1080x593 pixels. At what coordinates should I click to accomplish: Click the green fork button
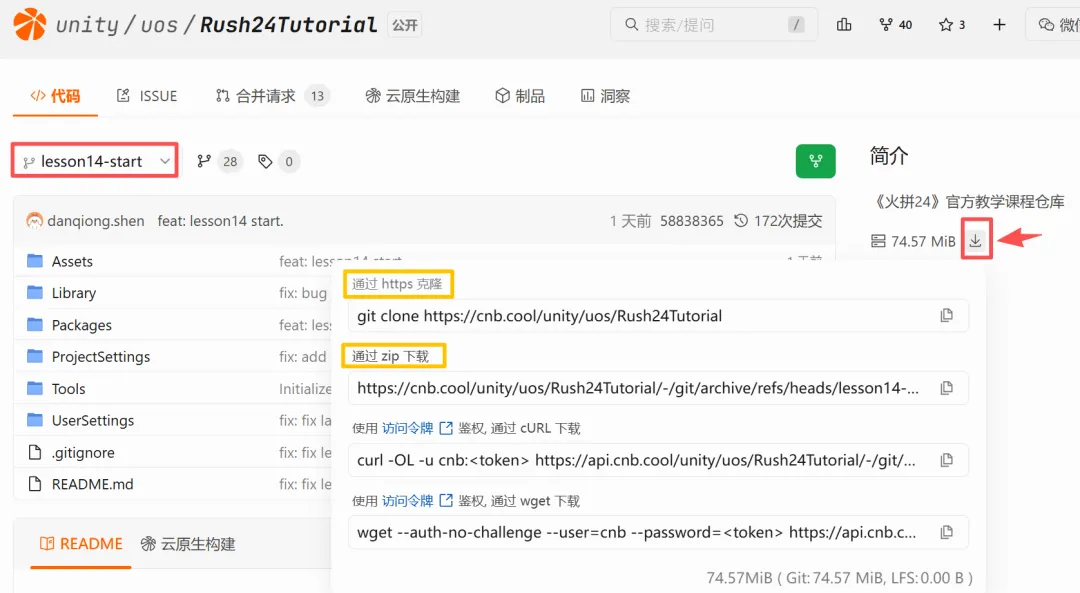click(816, 161)
